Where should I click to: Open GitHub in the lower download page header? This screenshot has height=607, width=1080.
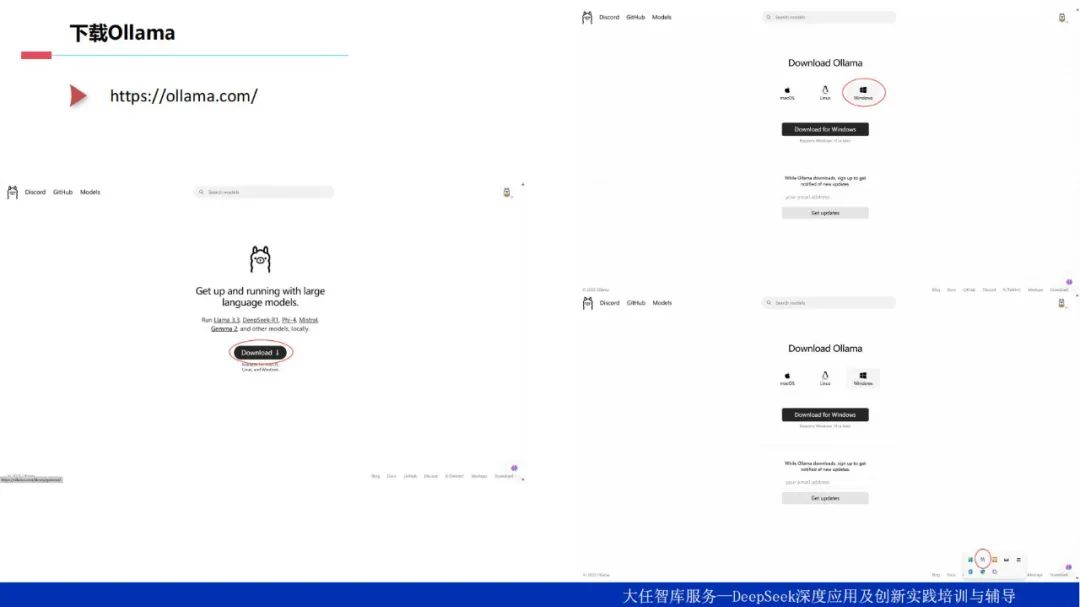636,303
